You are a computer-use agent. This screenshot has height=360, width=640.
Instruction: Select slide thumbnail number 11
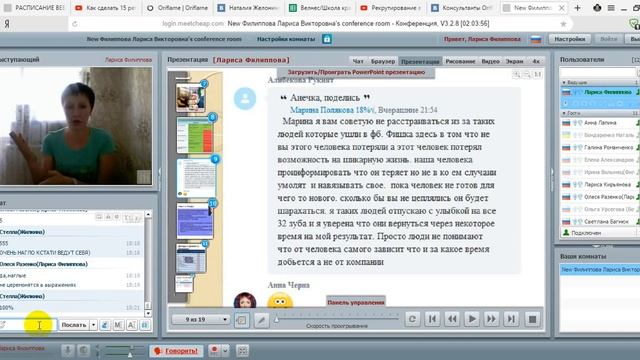[x=191, y=258]
